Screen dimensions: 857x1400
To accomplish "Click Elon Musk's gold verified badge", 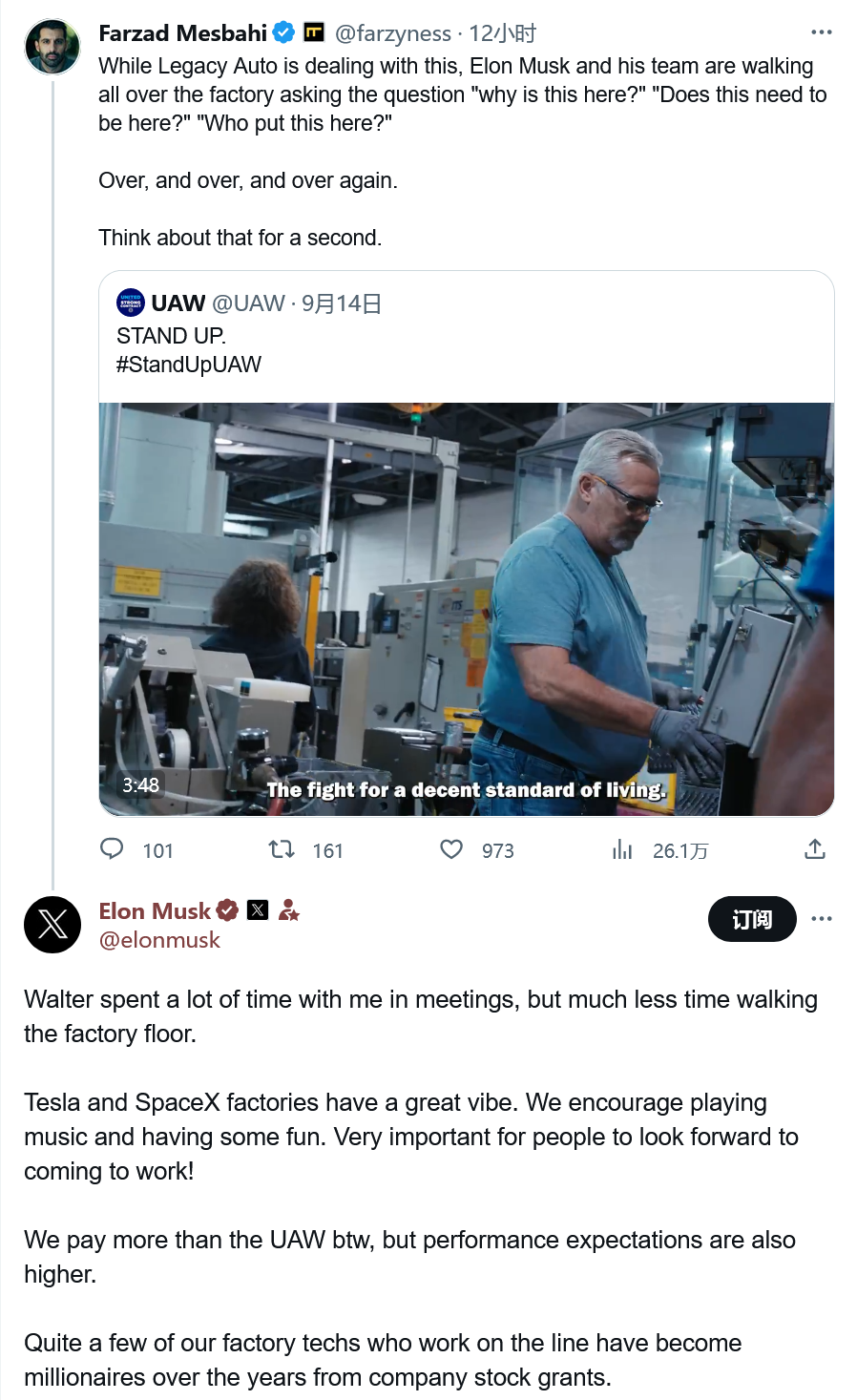I will (227, 910).
